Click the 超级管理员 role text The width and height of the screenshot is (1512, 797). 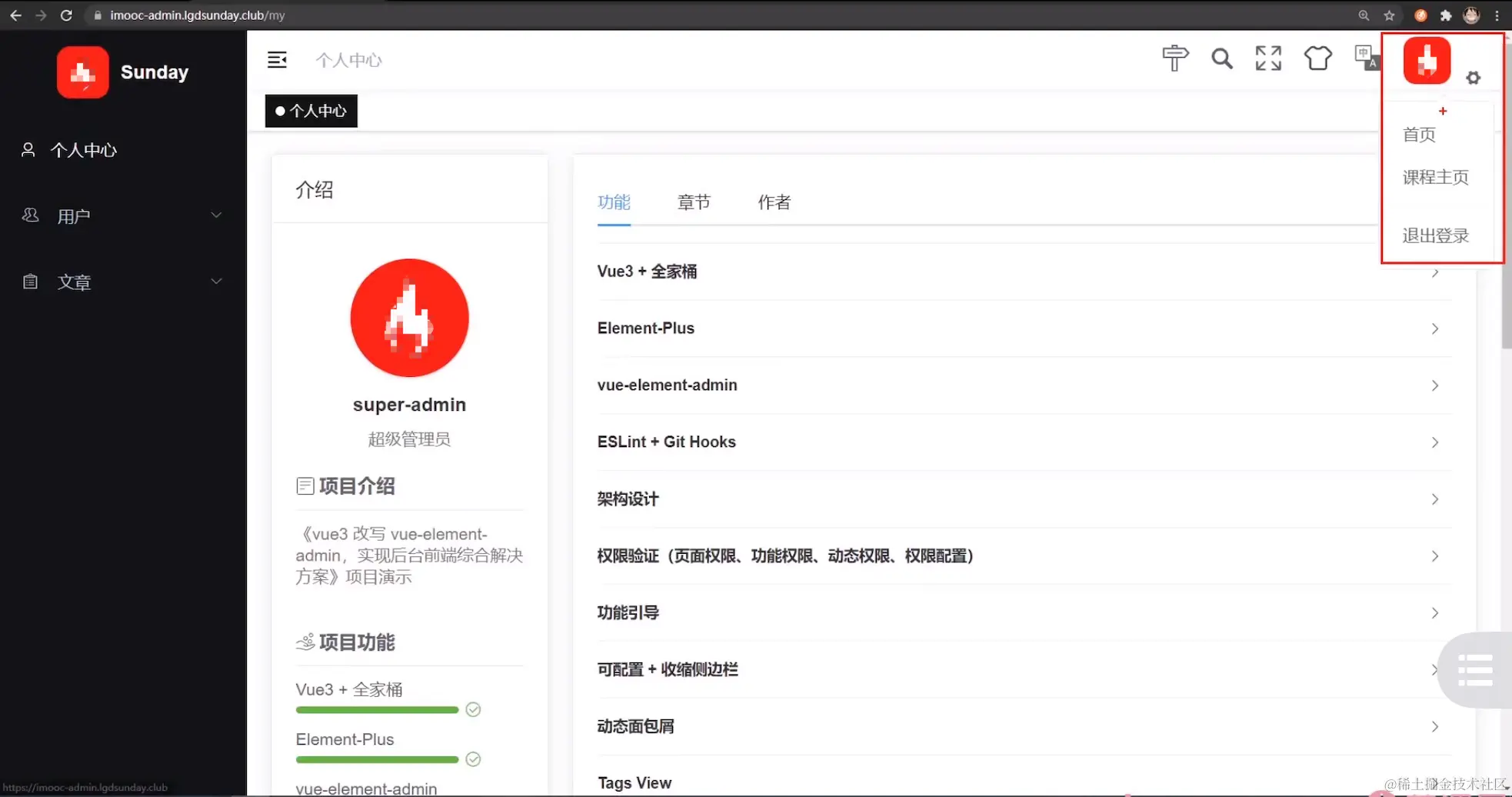(x=409, y=439)
